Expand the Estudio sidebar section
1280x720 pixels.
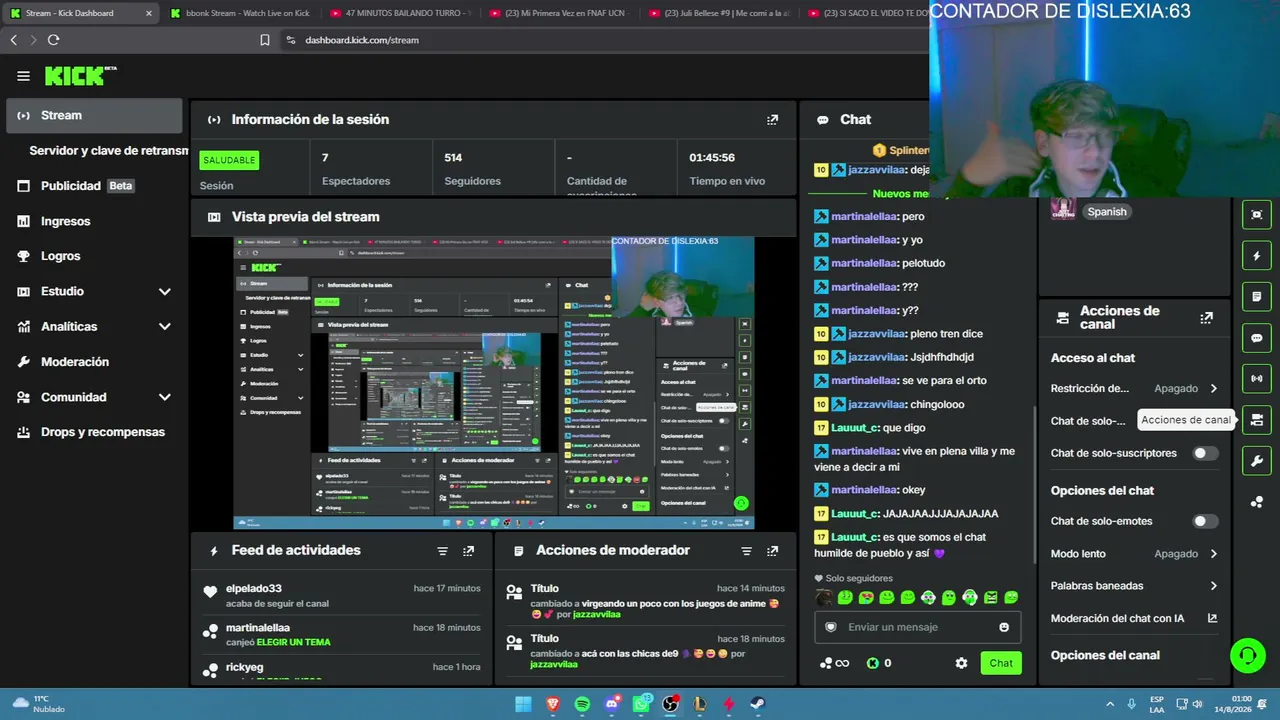click(x=165, y=292)
